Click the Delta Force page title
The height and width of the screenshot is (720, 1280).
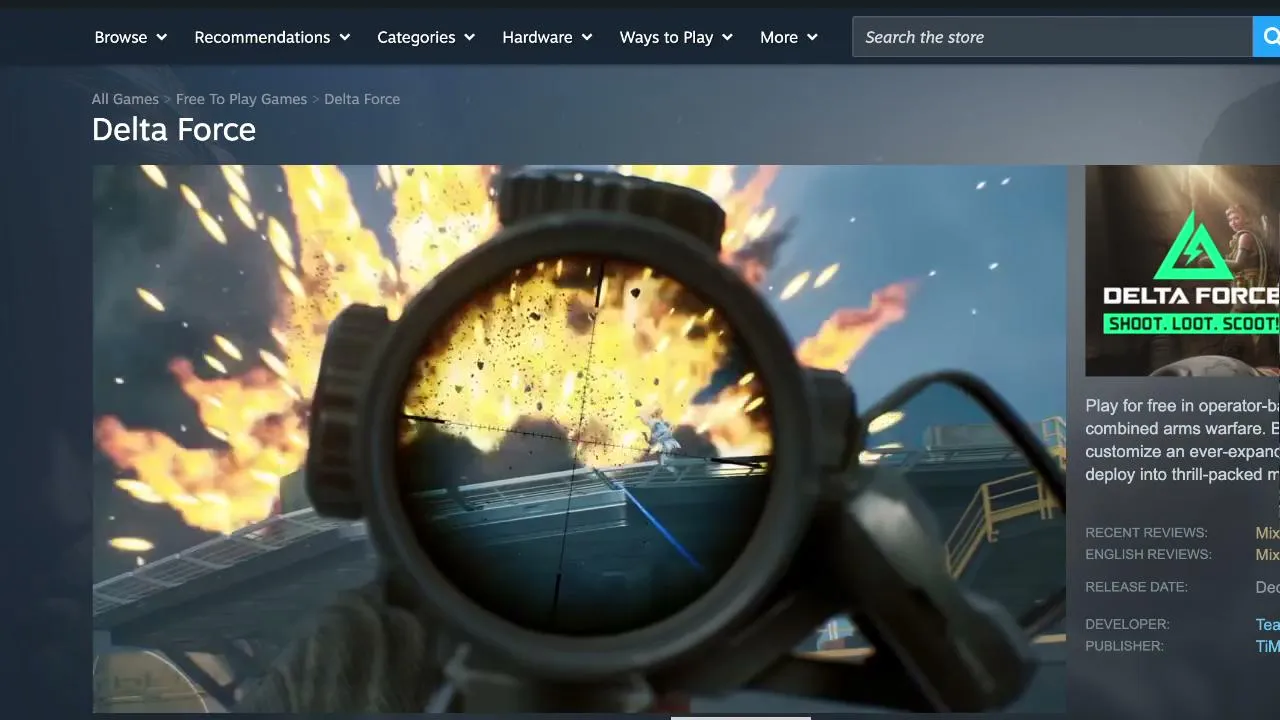click(174, 130)
